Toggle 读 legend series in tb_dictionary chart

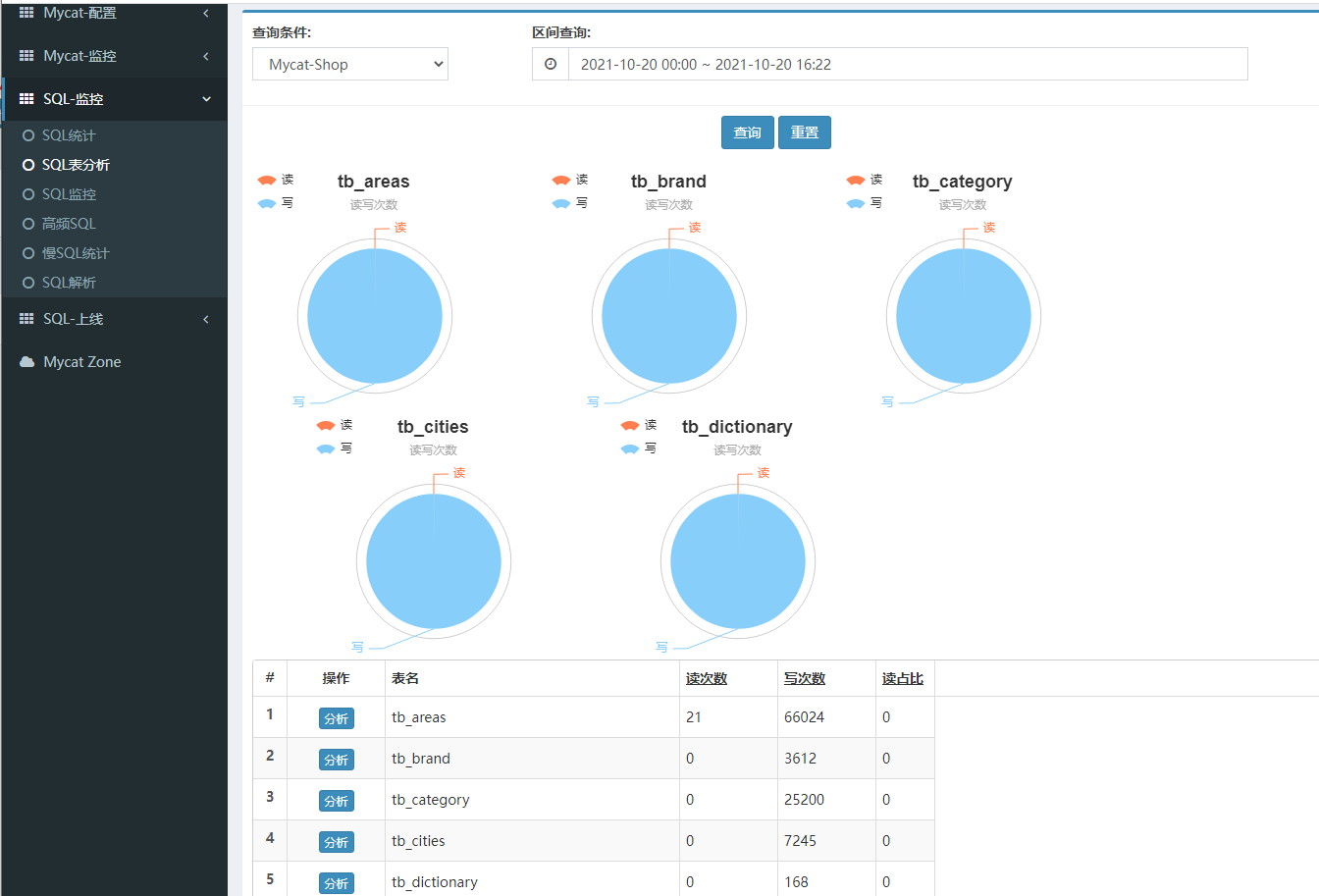click(x=638, y=425)
